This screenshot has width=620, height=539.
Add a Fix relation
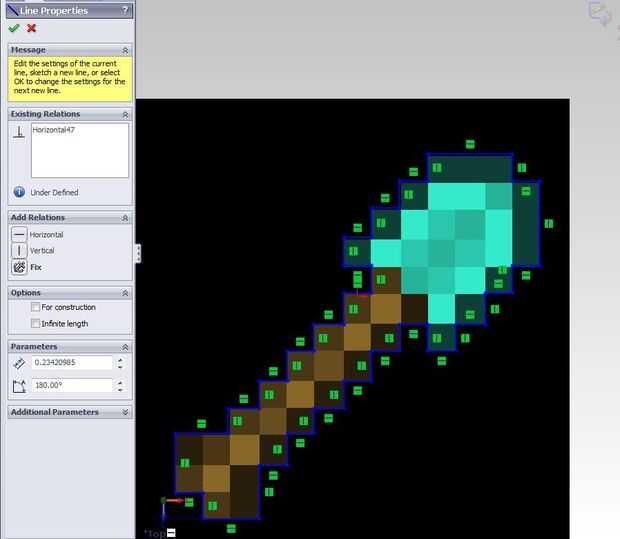point(19,267)
